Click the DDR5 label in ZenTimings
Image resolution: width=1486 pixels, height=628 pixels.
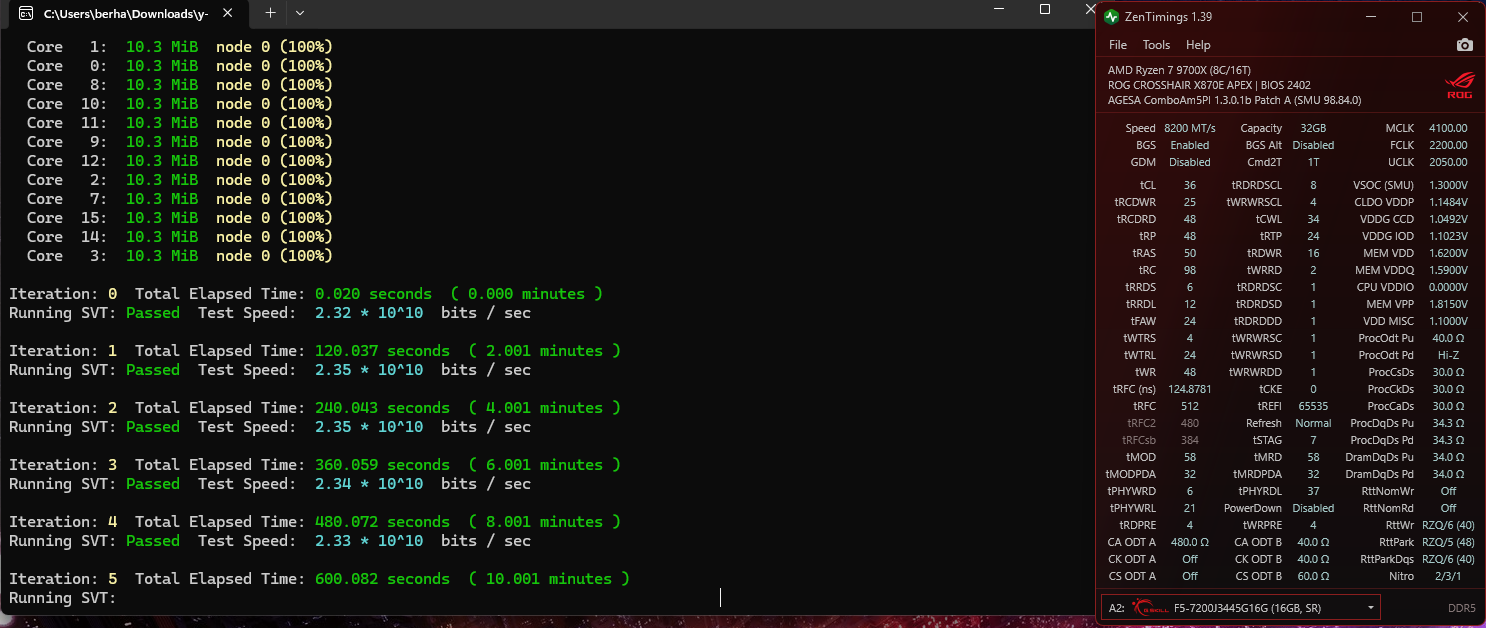[1461, 607]
